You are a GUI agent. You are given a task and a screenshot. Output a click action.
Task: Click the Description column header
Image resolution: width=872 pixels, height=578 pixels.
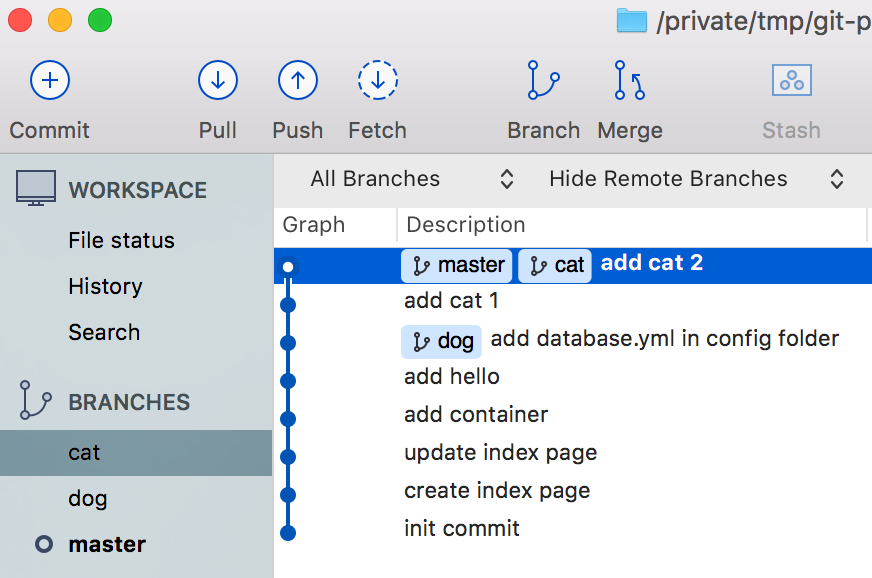[465, 225]
